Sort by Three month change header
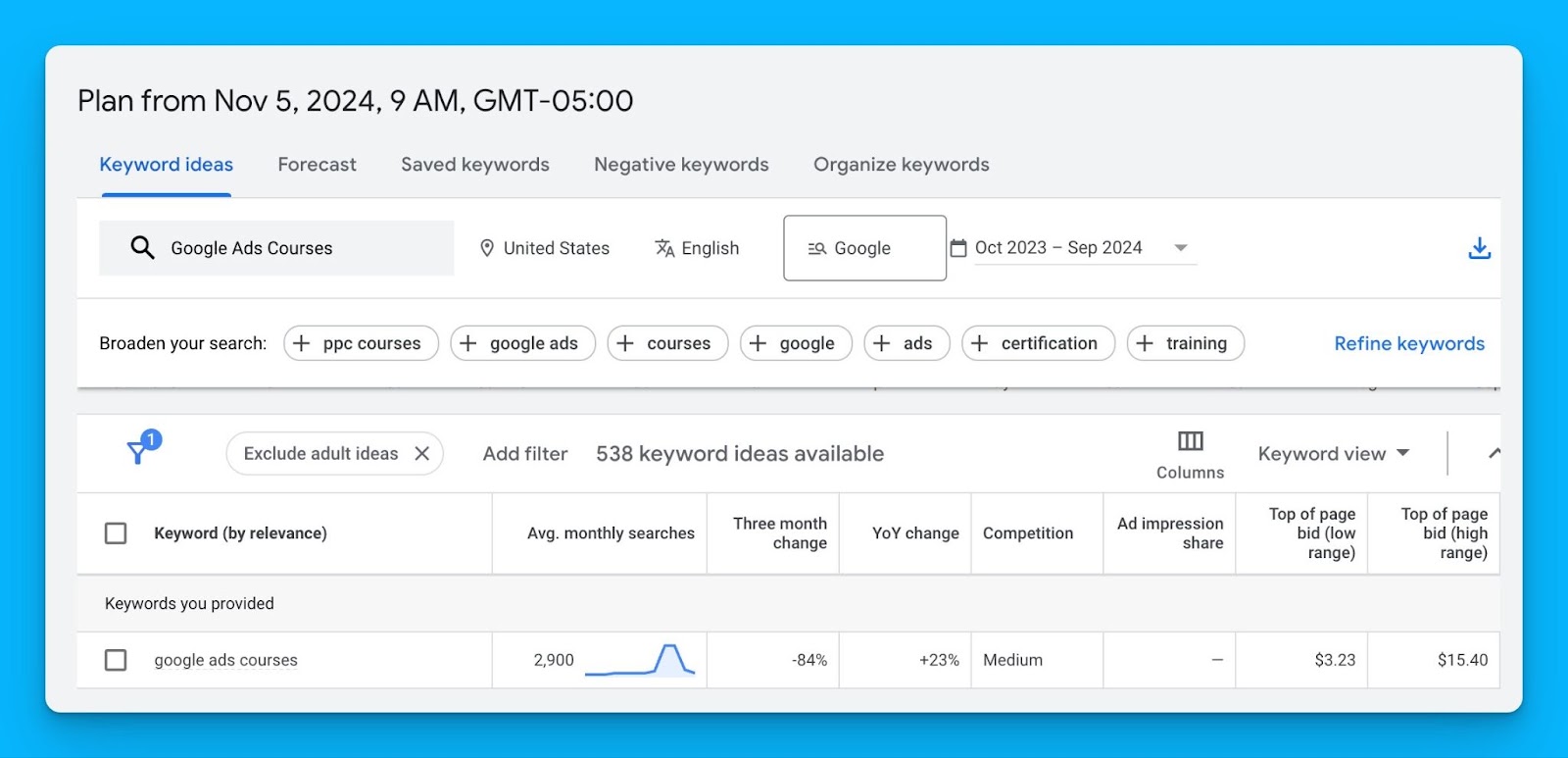The image size is (1568, 758). pos(780,533)
